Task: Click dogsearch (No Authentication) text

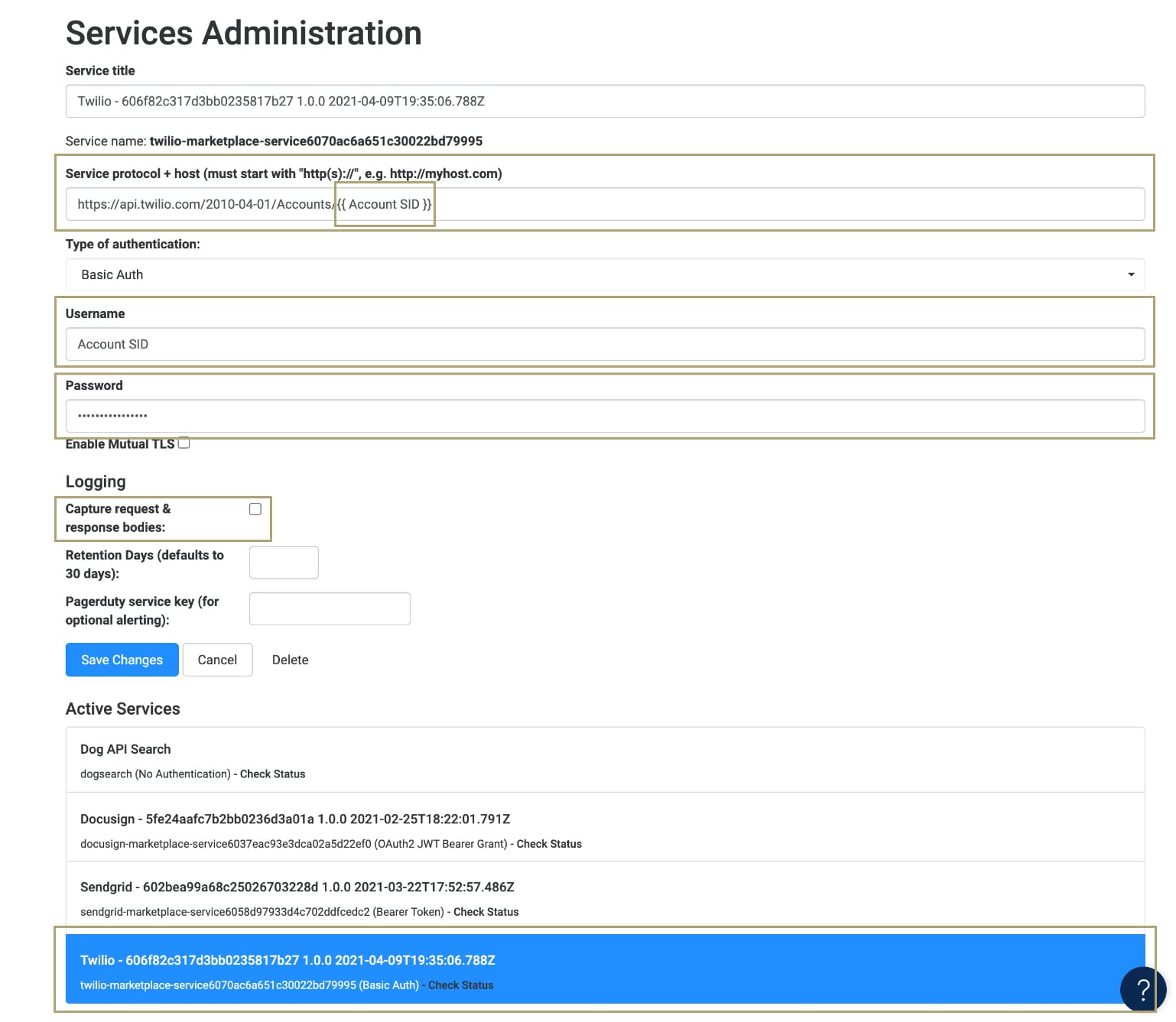Action: point(155,774)
